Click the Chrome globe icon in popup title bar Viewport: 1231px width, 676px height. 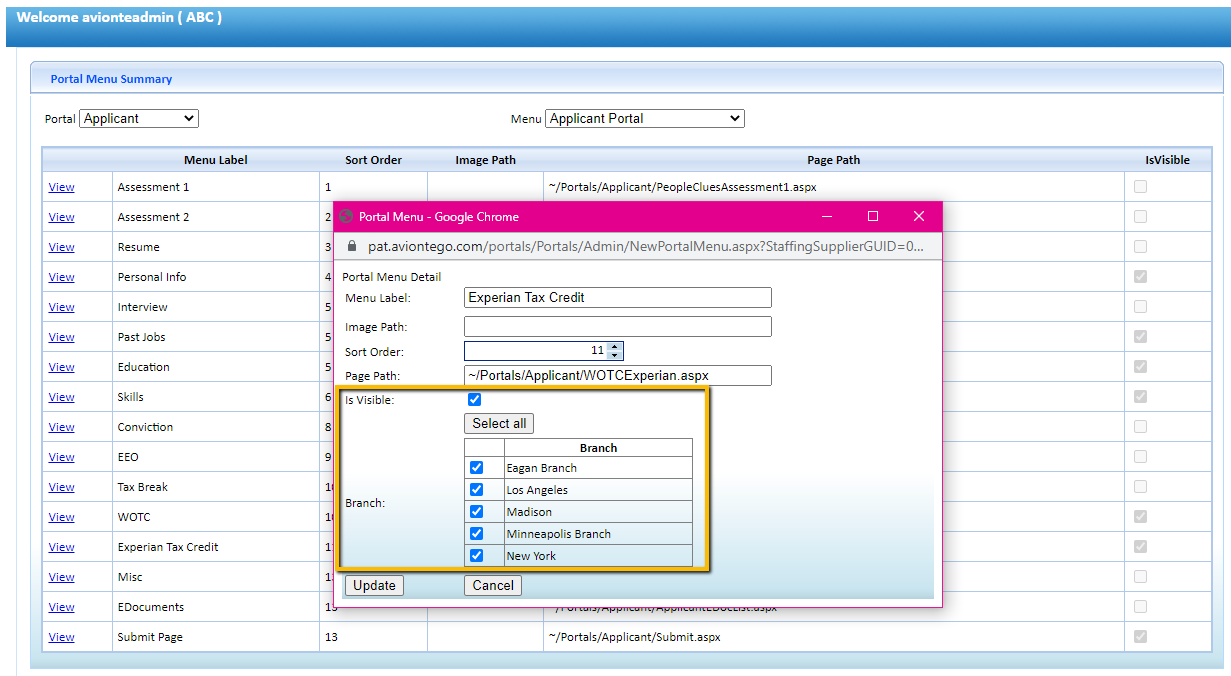click(x=347, y=216)
